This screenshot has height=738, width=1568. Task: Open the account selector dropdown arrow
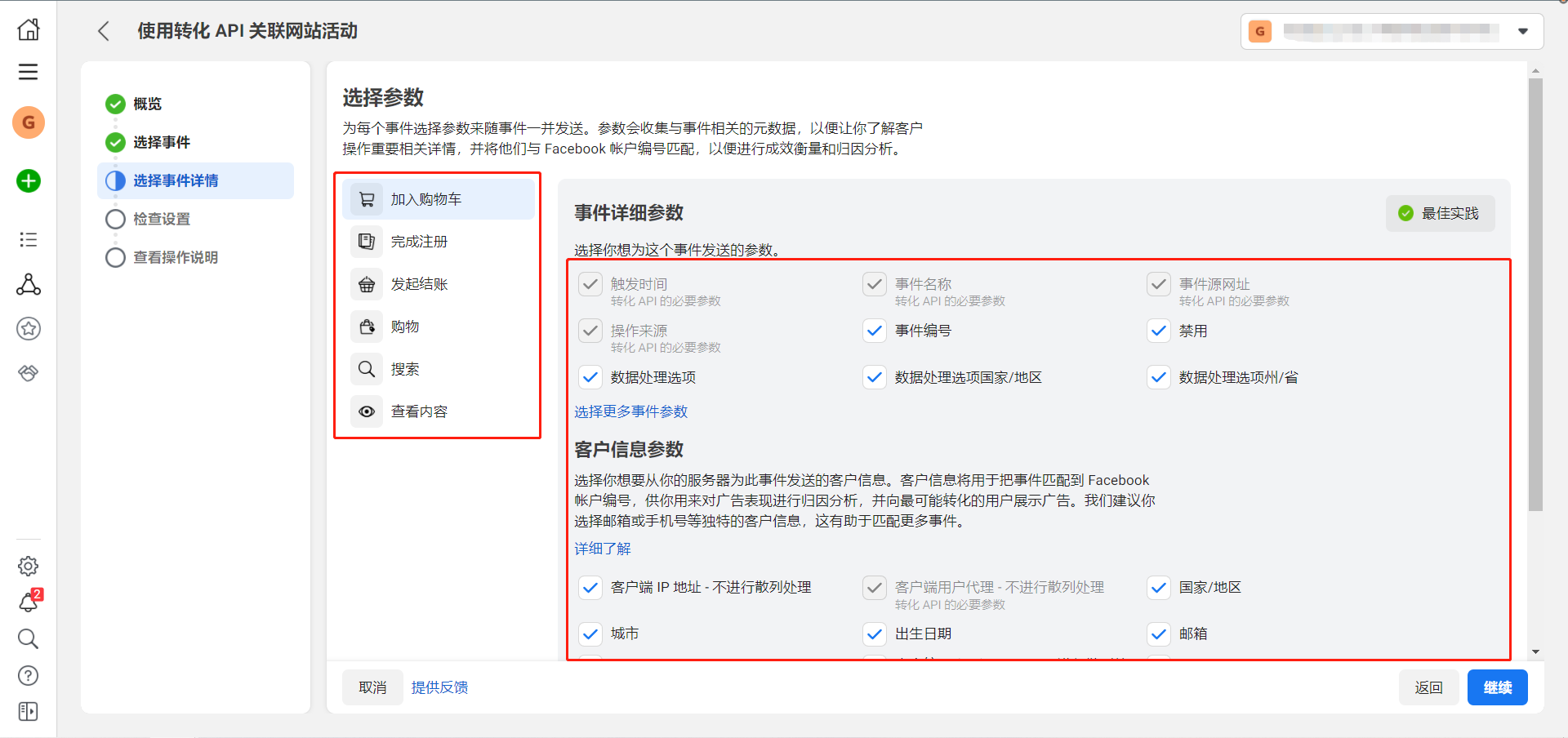tap(1523, 31)
